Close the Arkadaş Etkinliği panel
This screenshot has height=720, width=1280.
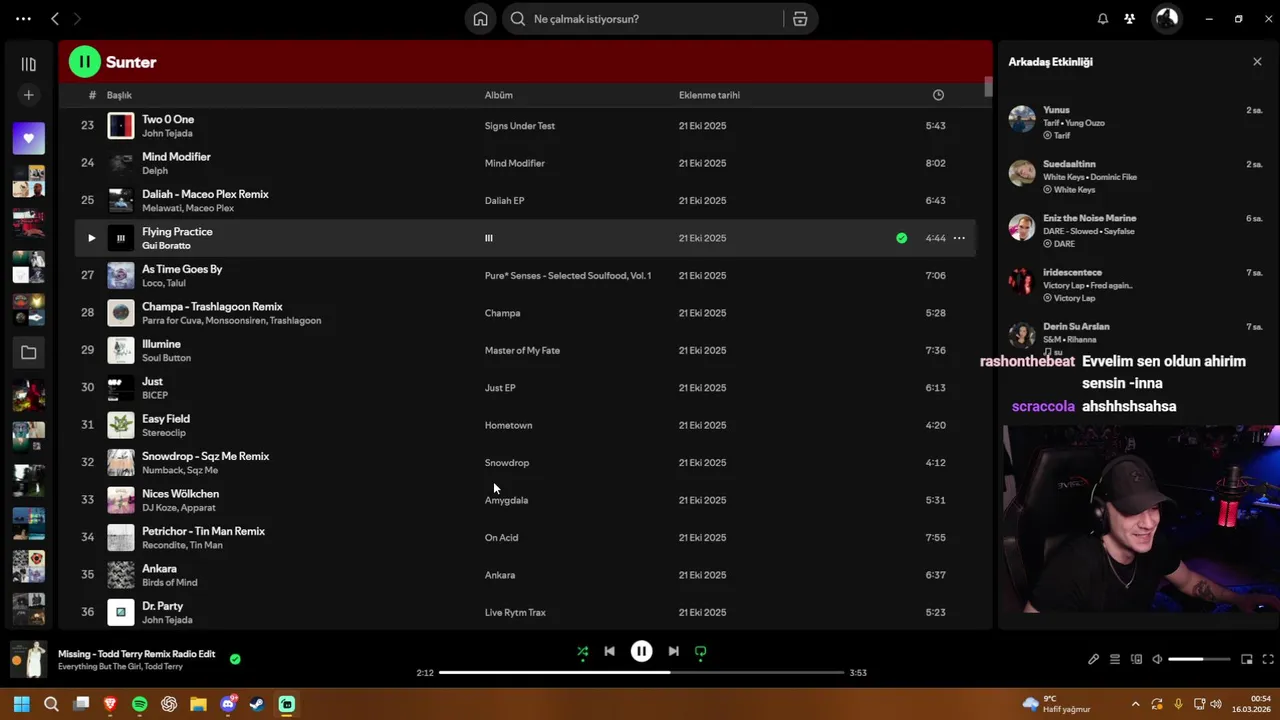1257,62
